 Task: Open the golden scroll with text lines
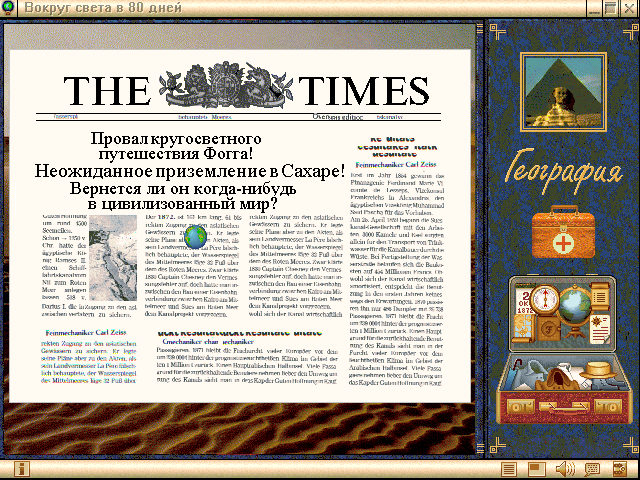coord(600,297)
